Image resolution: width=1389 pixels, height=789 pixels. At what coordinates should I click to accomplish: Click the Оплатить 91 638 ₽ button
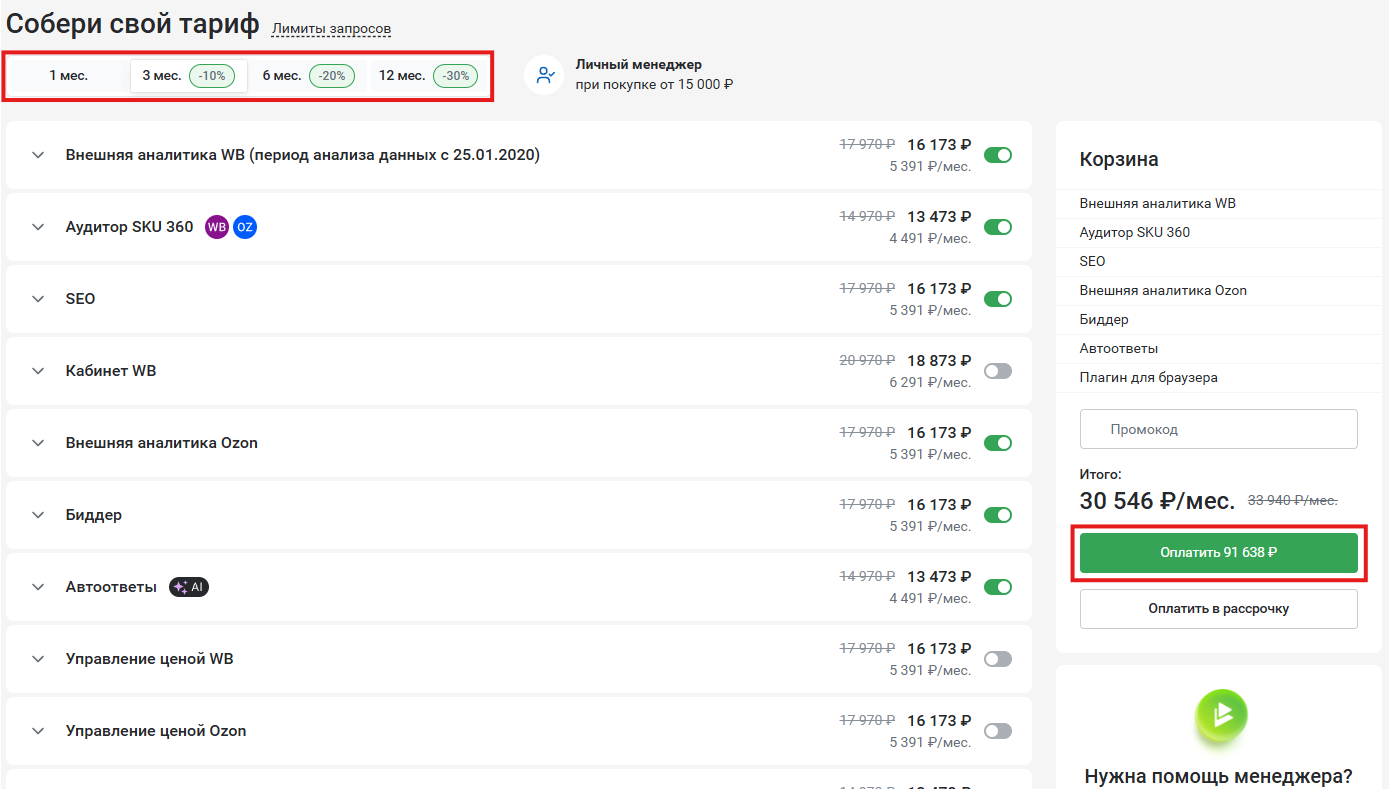point(1218,553)
